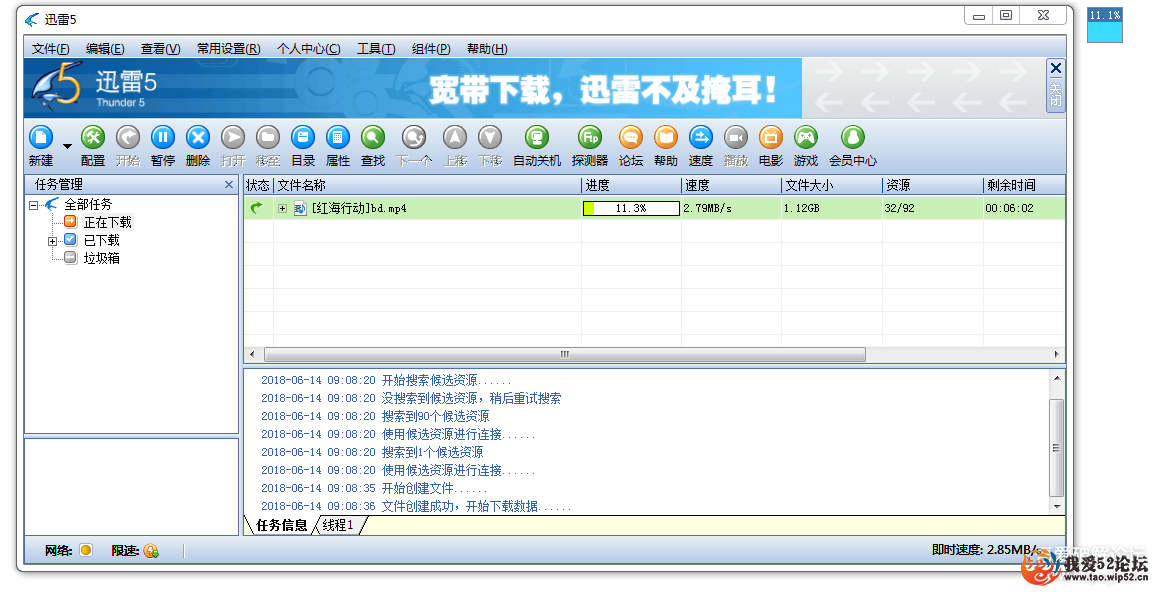The width and height of the screenshot is (1155, 592).
Task: Click log line 开始创建文件
Action: [x=435, y=488]
